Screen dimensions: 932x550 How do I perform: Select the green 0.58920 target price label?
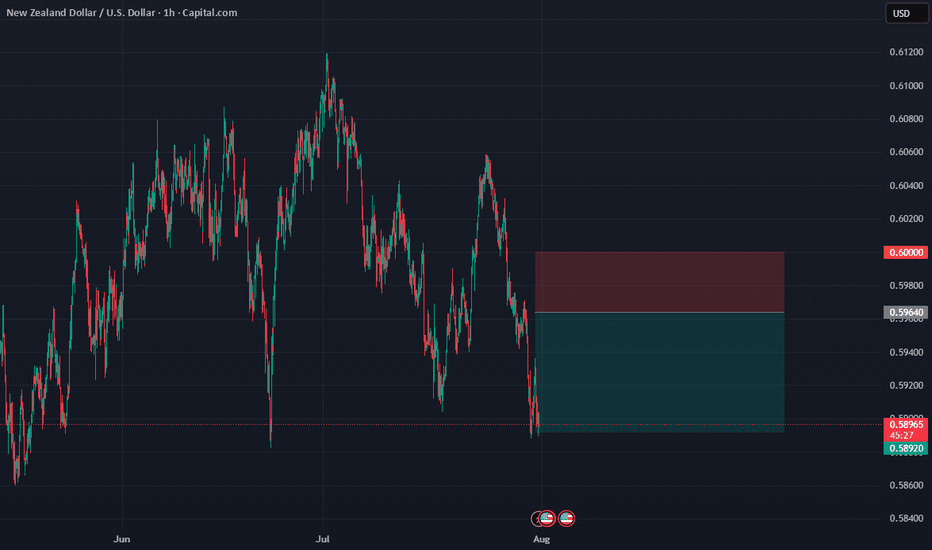tap(905, 448)
